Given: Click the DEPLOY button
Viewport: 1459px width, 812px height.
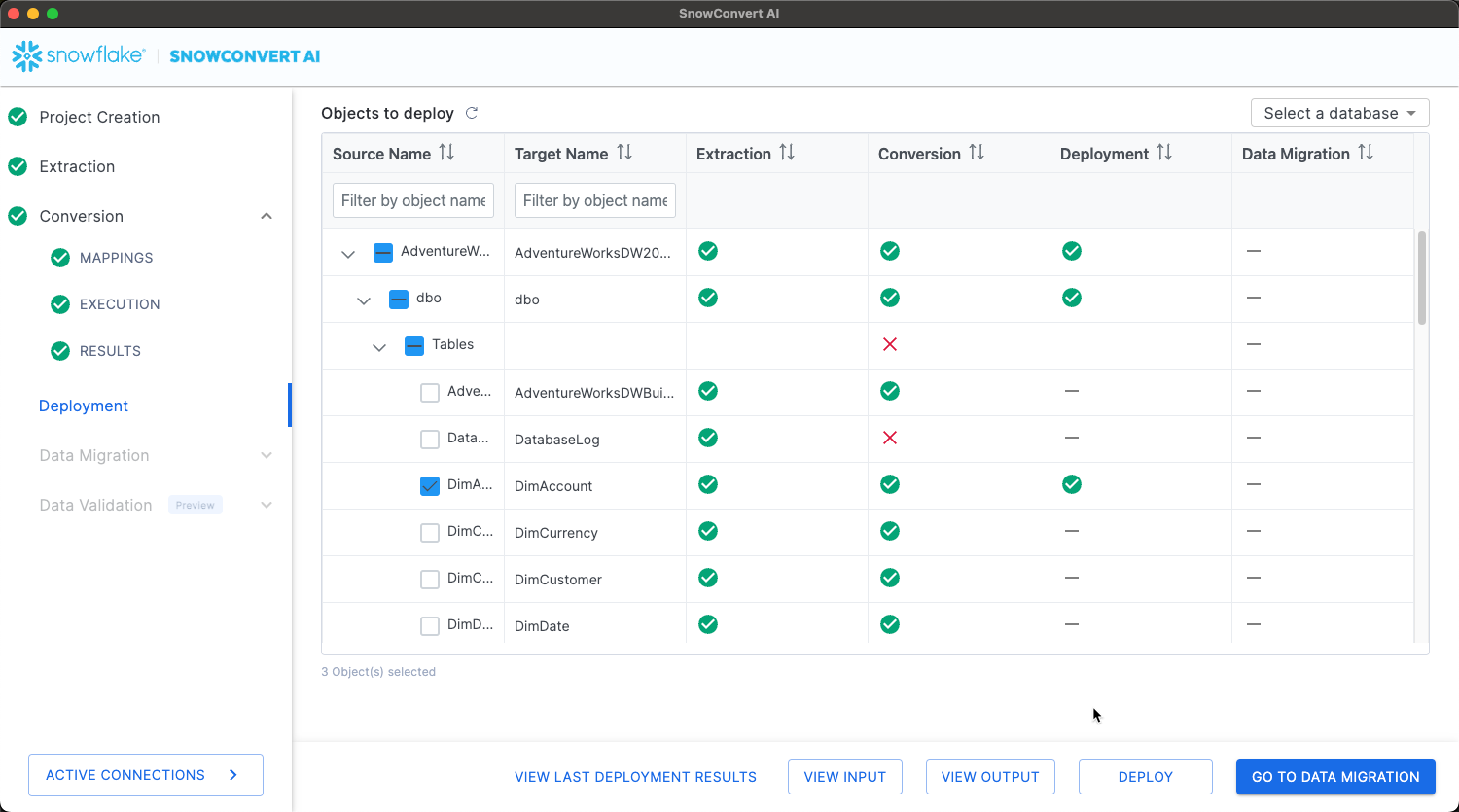Looking at the screenshot, I should coord(1145,777).
